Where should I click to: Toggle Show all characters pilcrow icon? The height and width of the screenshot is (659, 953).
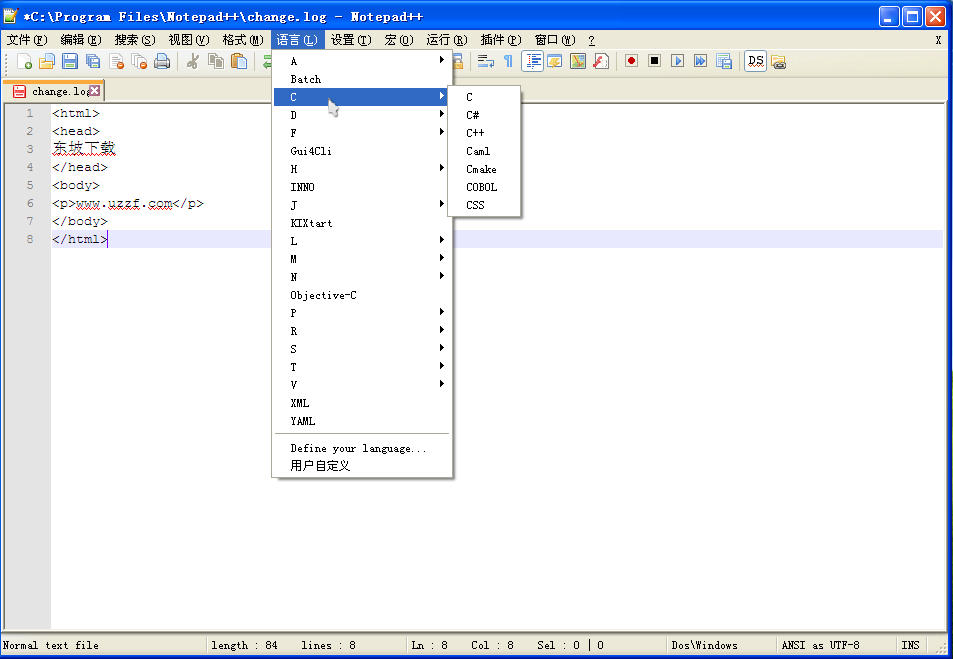click(x=508, y=61)
